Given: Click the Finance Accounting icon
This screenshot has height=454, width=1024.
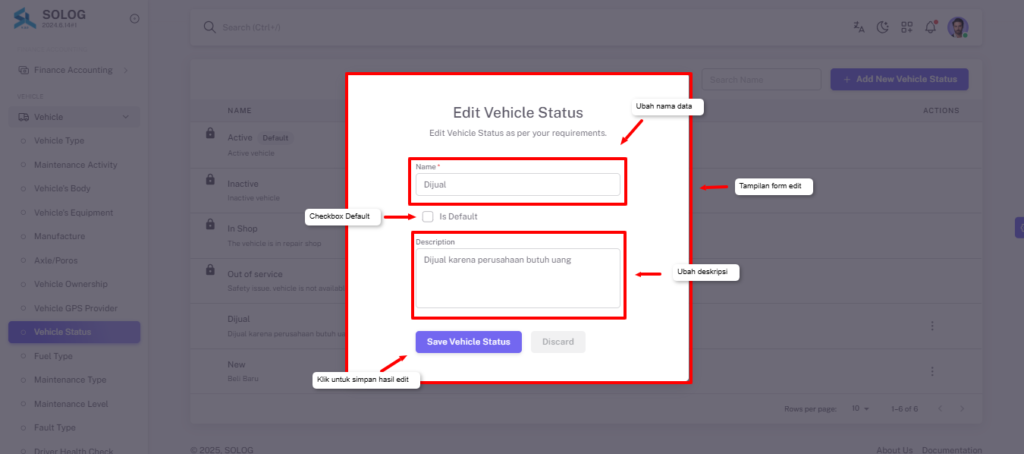Looking at the screenshot, I should click(x=24, y=70).
